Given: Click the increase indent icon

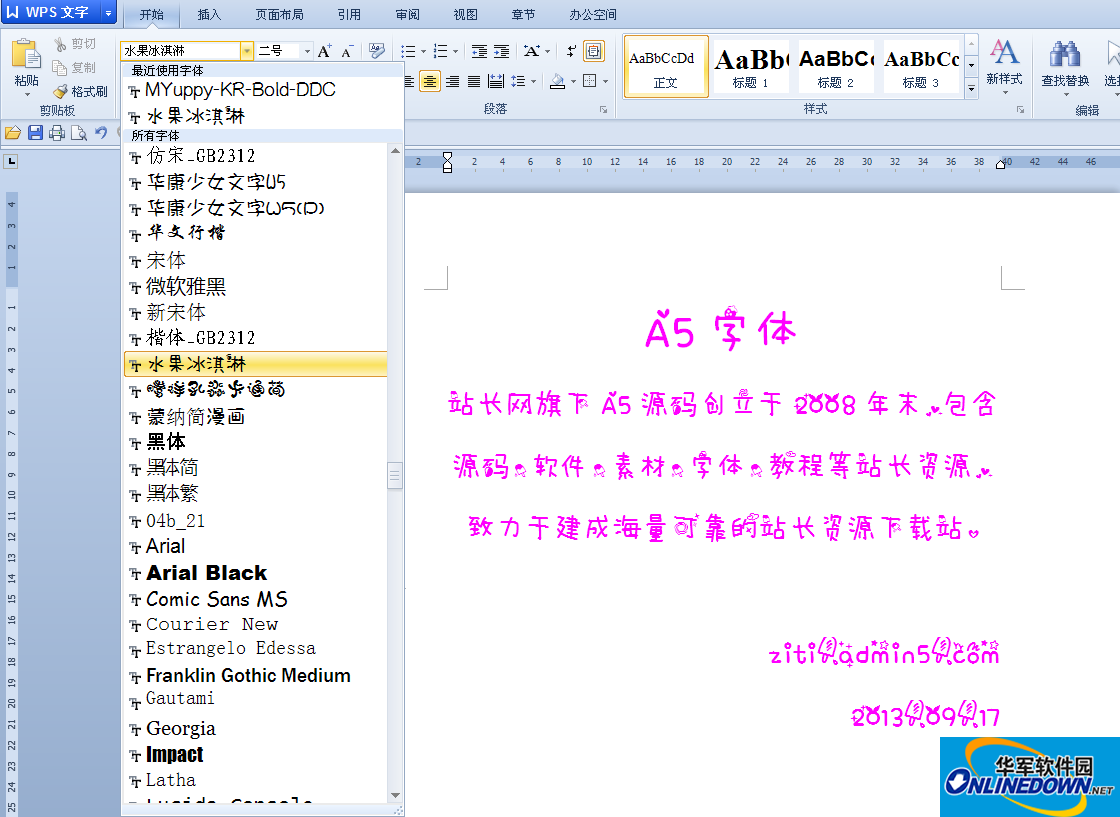Looking at the screenshot, I should tap(501, 51).
